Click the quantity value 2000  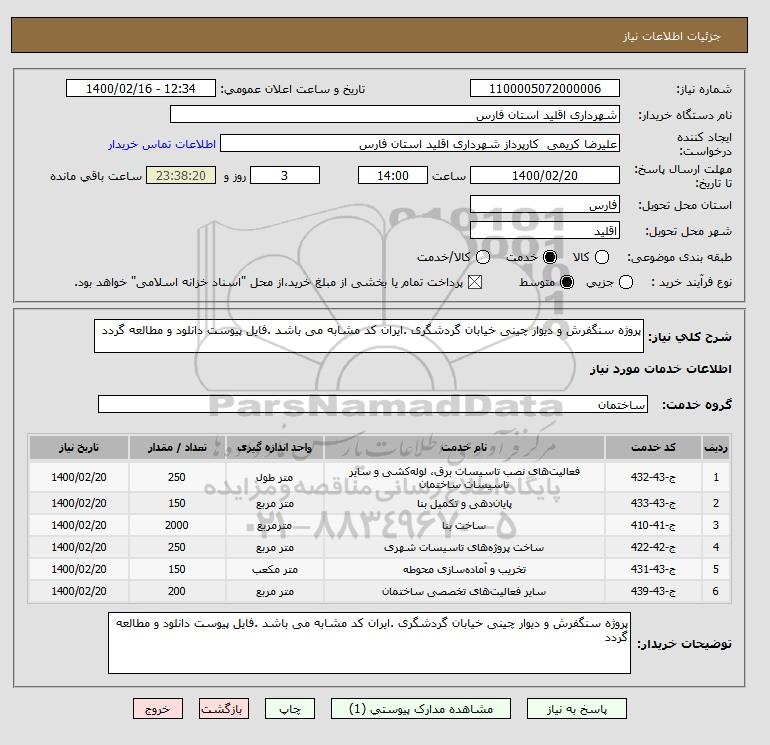pos(177,525)
